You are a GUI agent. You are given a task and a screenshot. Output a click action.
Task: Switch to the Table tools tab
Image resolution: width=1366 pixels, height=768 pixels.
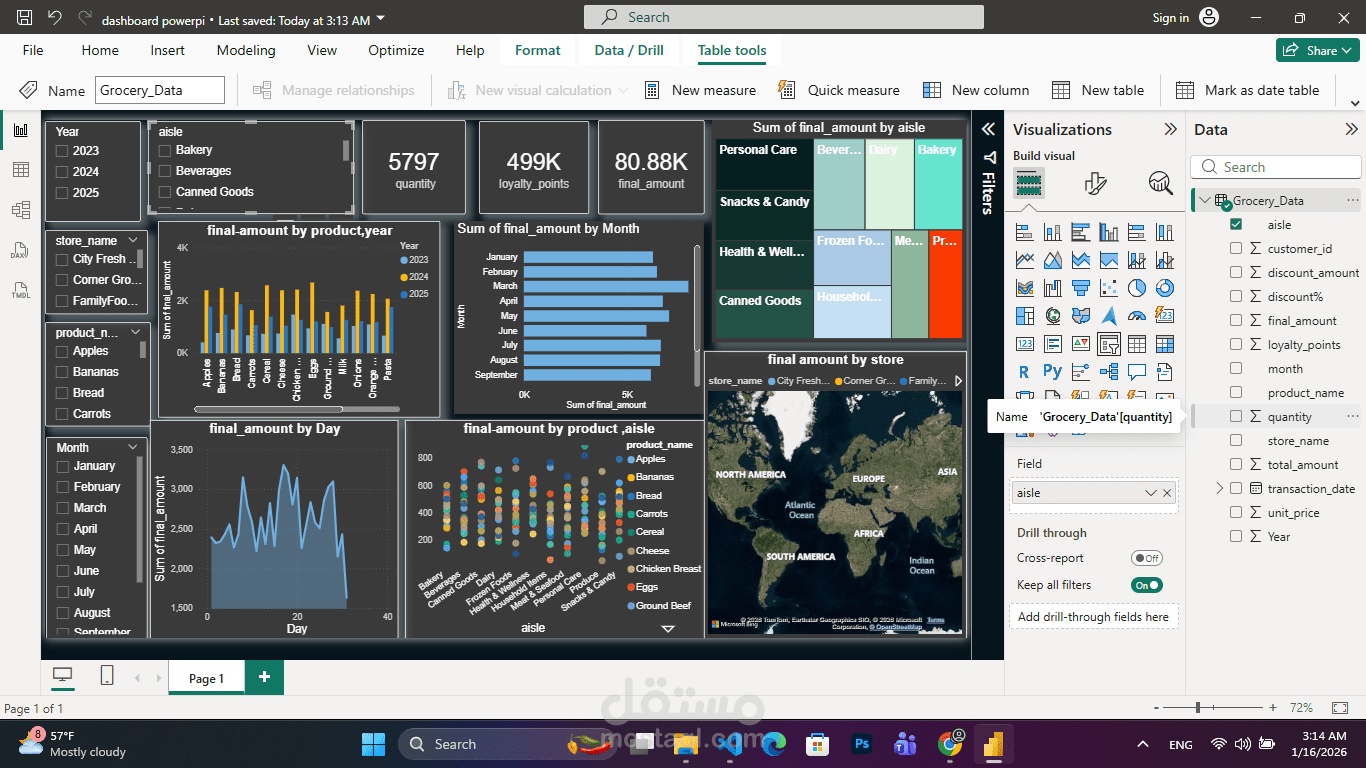[x=731, y=50]
